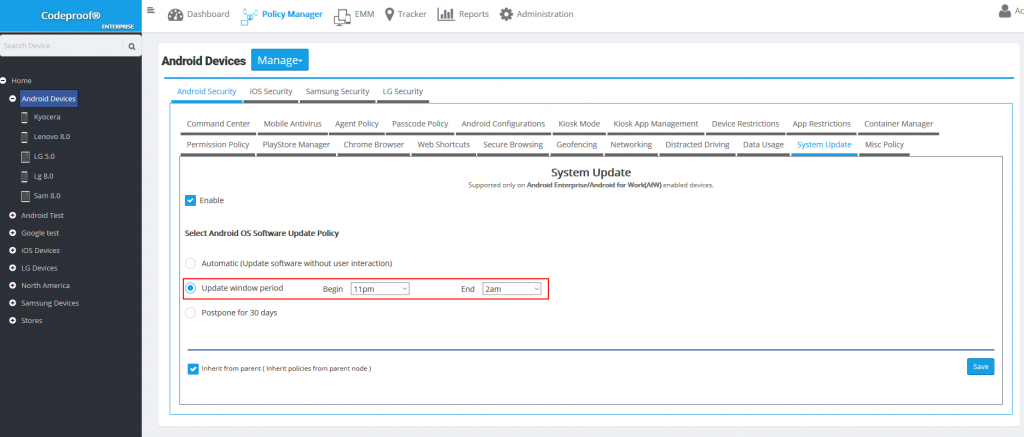Image resolution: width=1024 pixels, height=437 pixels.
Task: Select the Android Security tab
Action: pyautogui.click(x=206, y=92)
